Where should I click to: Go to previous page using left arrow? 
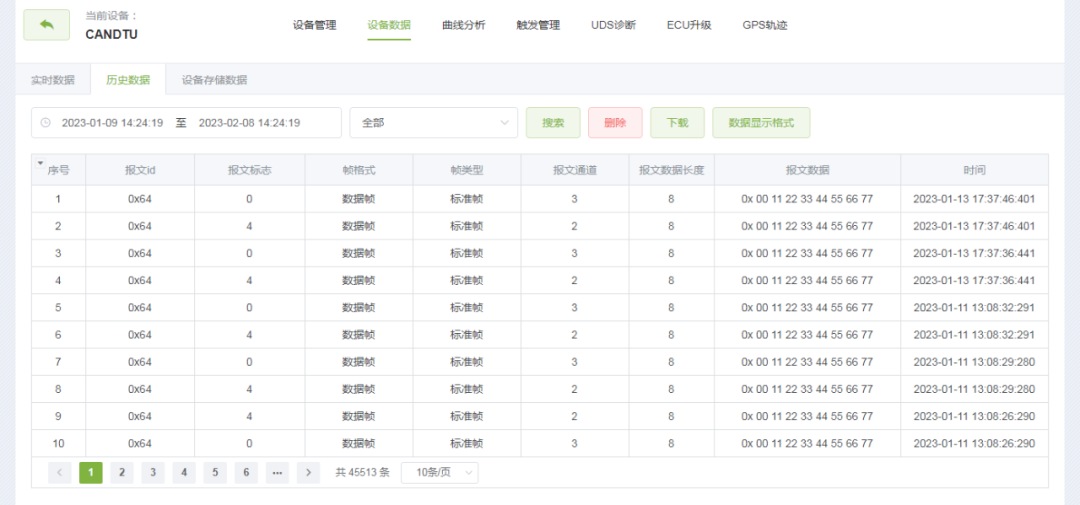coord(59,473)
